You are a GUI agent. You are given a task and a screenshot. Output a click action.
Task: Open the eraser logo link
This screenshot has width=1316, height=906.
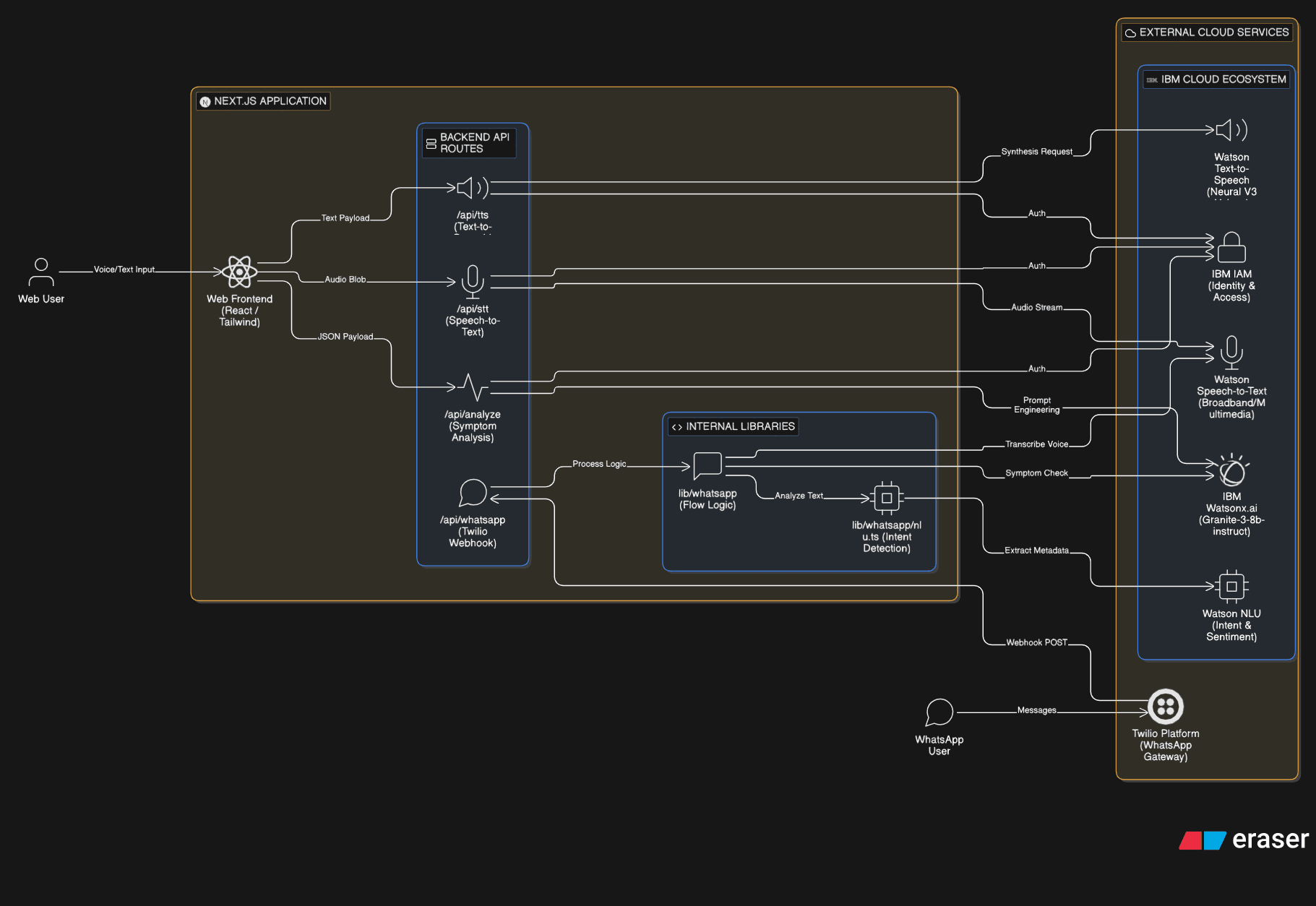1244,840
